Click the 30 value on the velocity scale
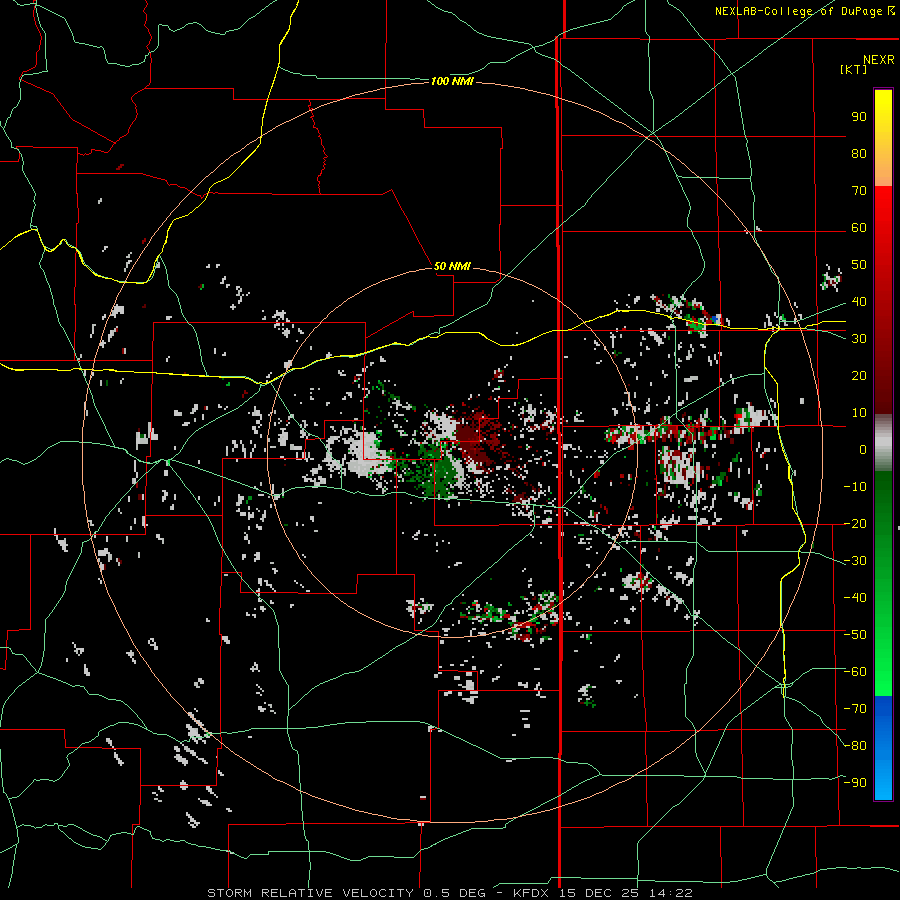 pos(859,339)
